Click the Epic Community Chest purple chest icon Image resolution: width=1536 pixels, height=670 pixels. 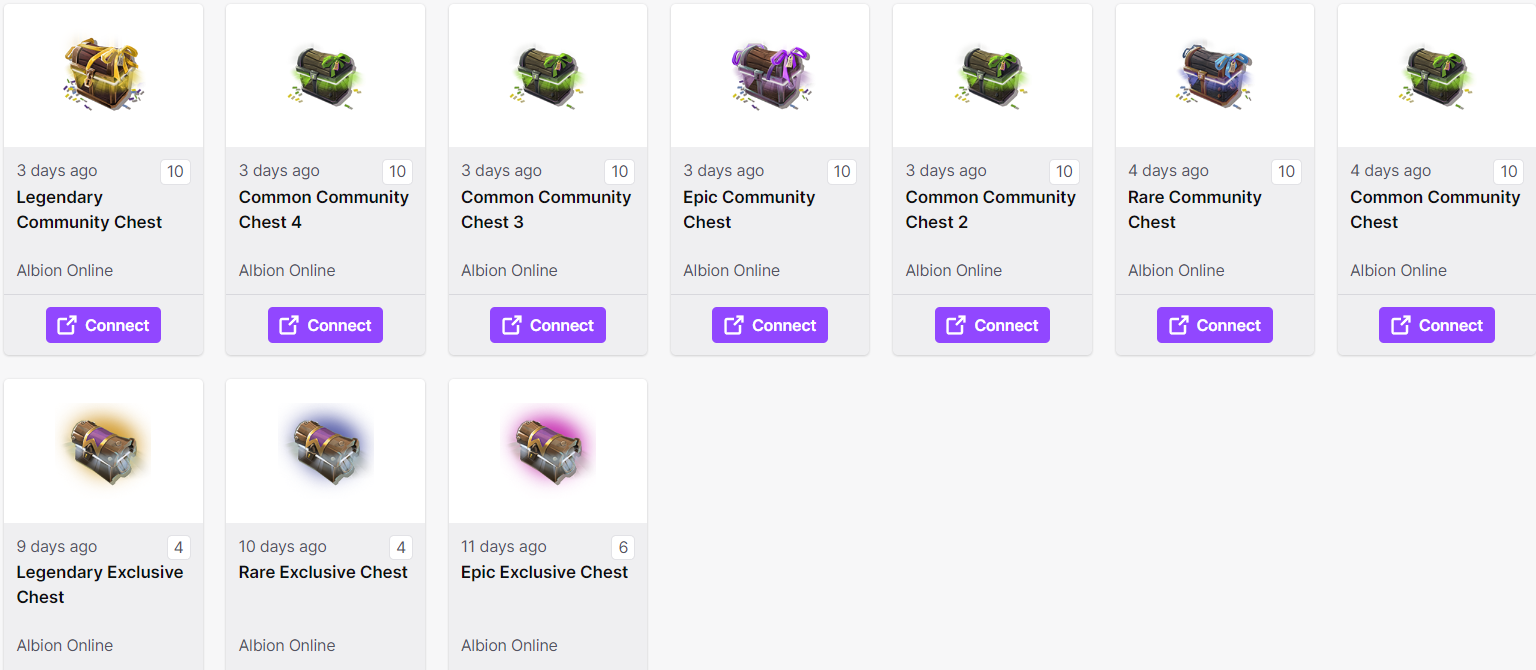(769, 75)
